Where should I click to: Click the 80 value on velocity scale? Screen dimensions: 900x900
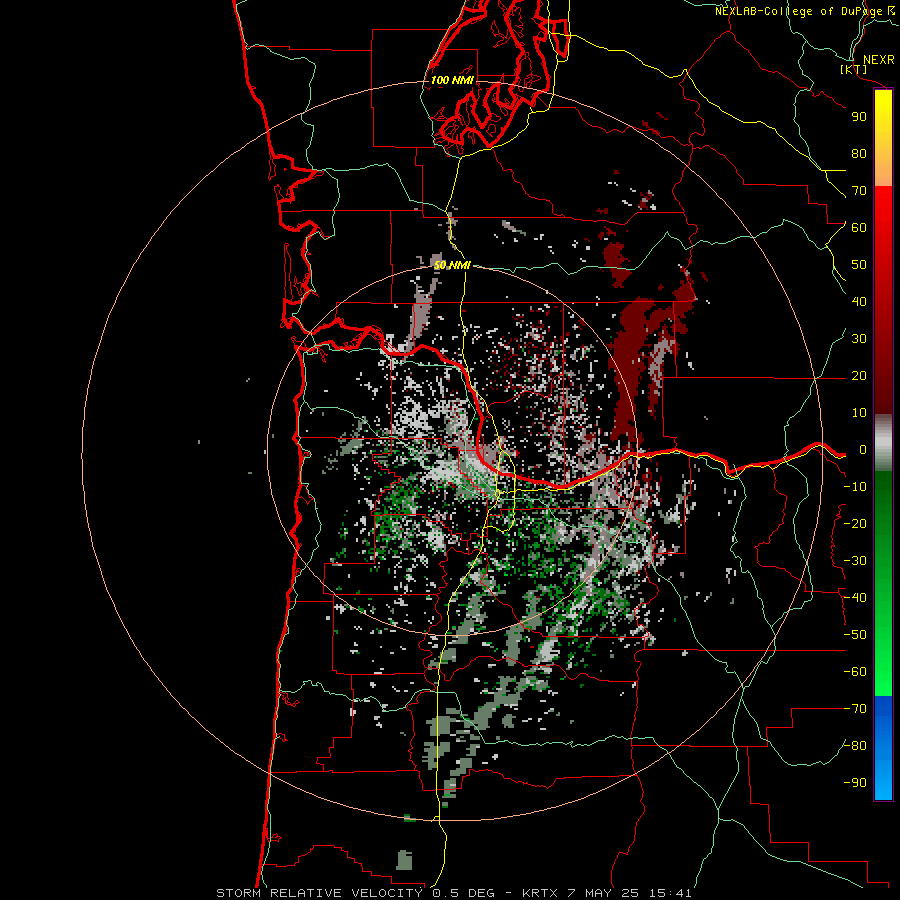[859, 154]
